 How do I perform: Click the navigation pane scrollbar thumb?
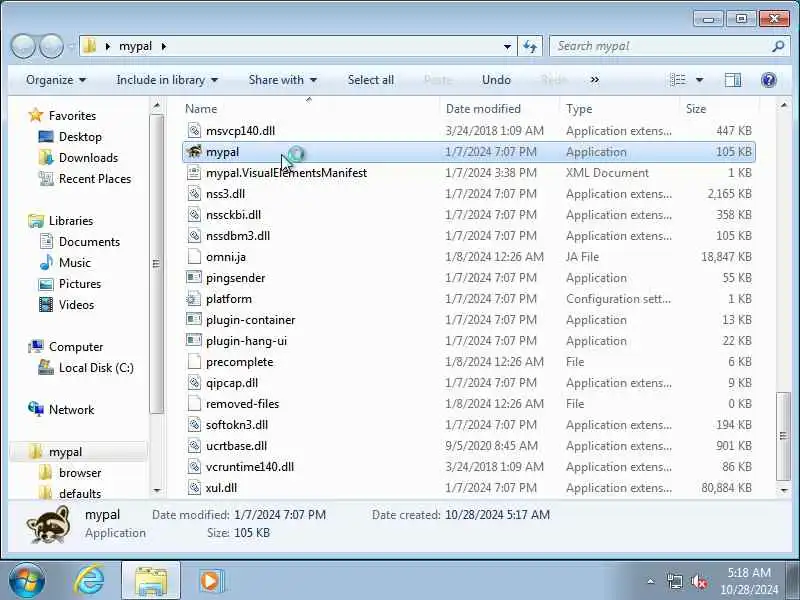[x=156, y=264]
